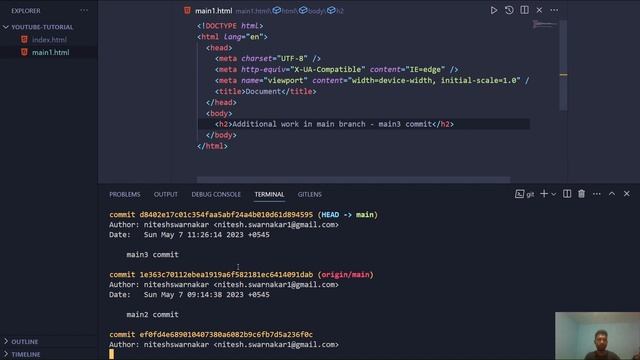Viewport: 640px width, 360px height.
Task: Click the 'main2 commit' message
Action: point(152,315)
